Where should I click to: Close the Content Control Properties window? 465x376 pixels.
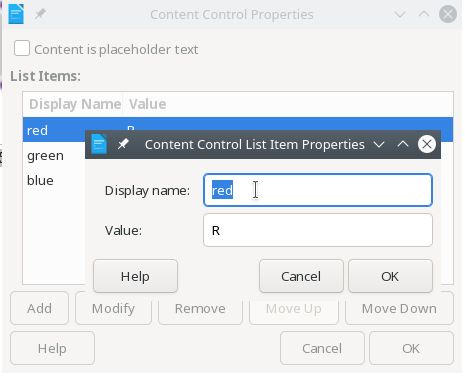click(448, 14)
